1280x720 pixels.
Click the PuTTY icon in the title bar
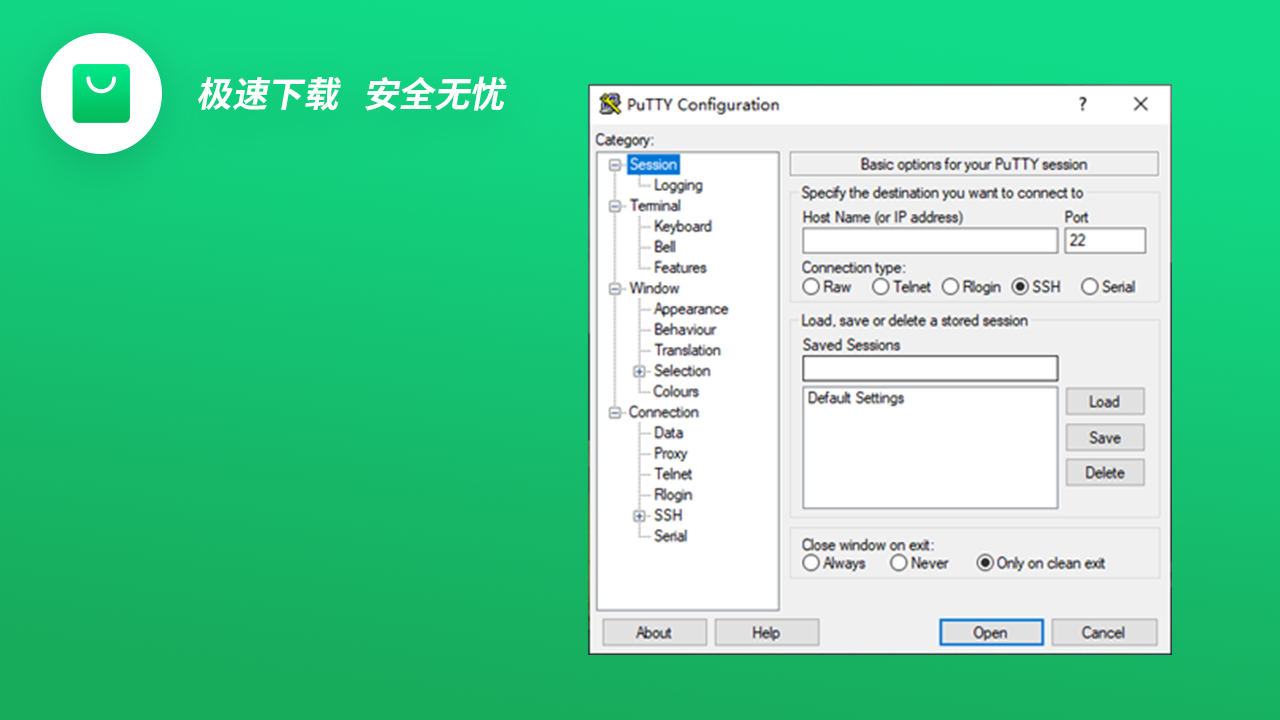point(607,104)
